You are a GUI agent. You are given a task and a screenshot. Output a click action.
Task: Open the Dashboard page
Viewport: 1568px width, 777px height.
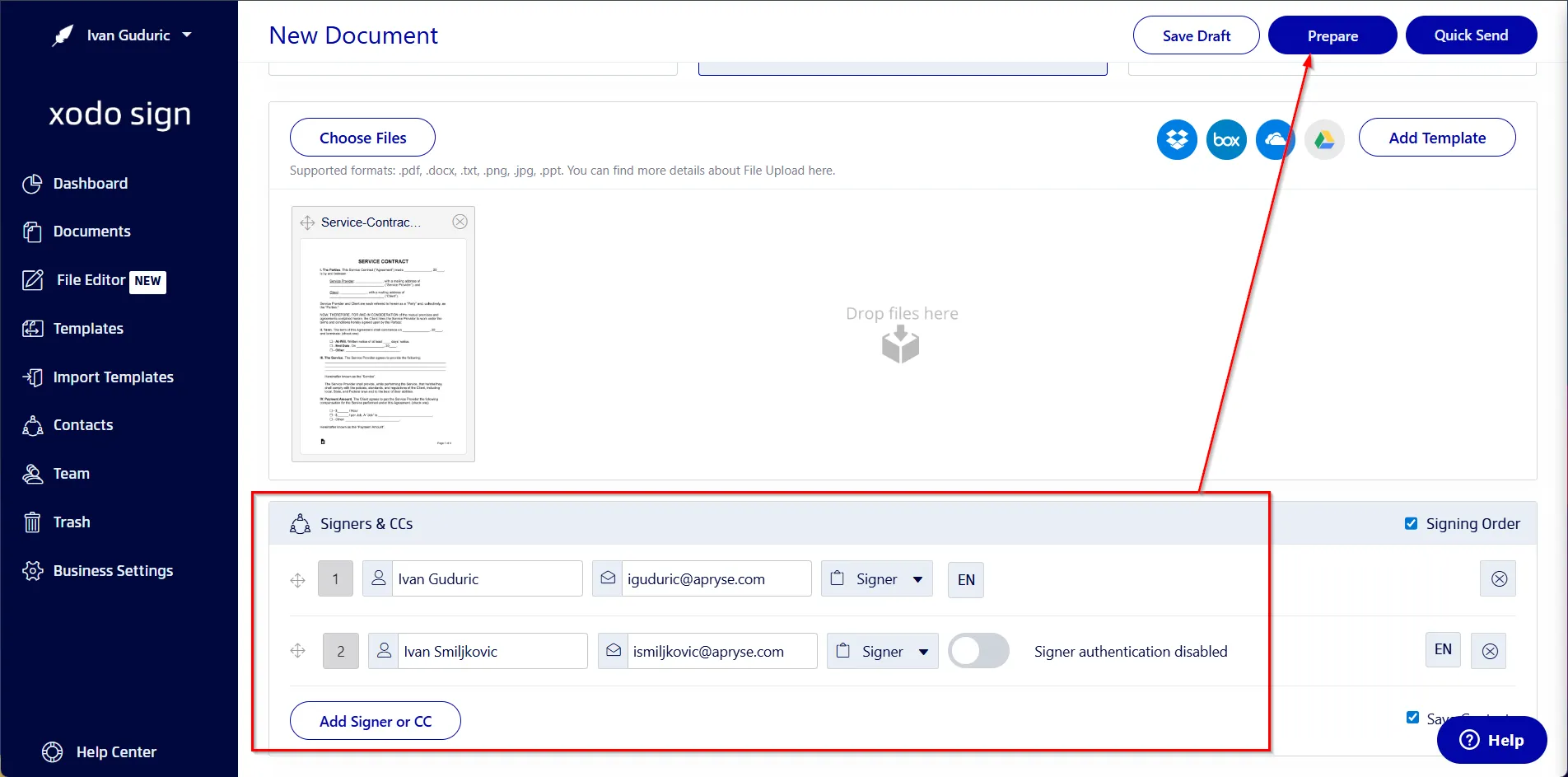pos(90,184)
